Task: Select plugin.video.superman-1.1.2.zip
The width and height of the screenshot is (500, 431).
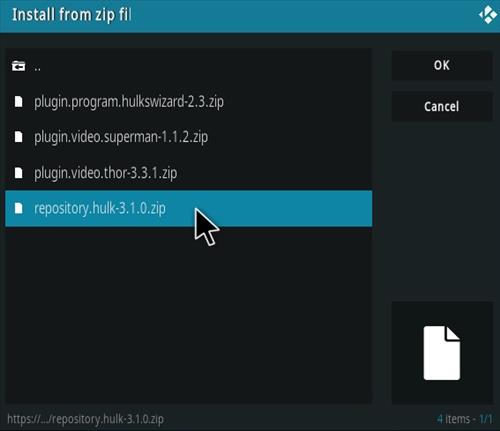Action: (x=189, y=137)
